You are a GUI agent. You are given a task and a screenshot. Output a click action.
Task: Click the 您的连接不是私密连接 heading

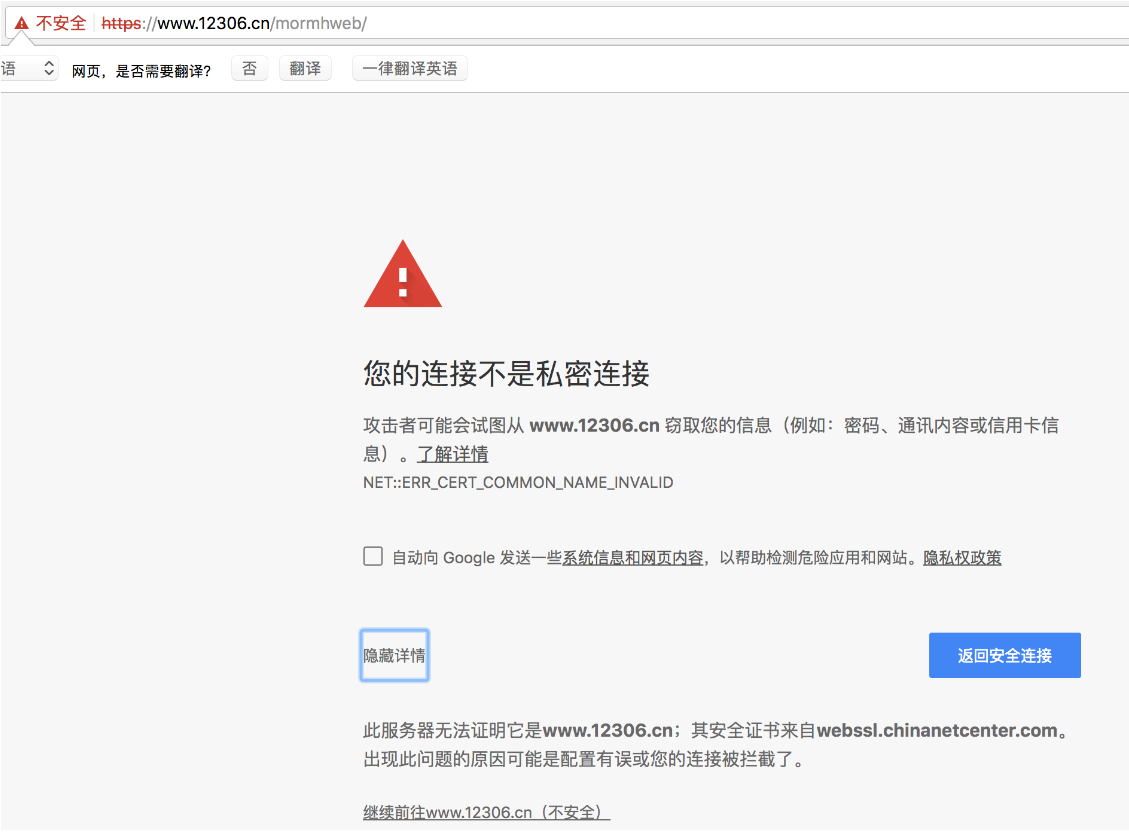click(506, 374)
